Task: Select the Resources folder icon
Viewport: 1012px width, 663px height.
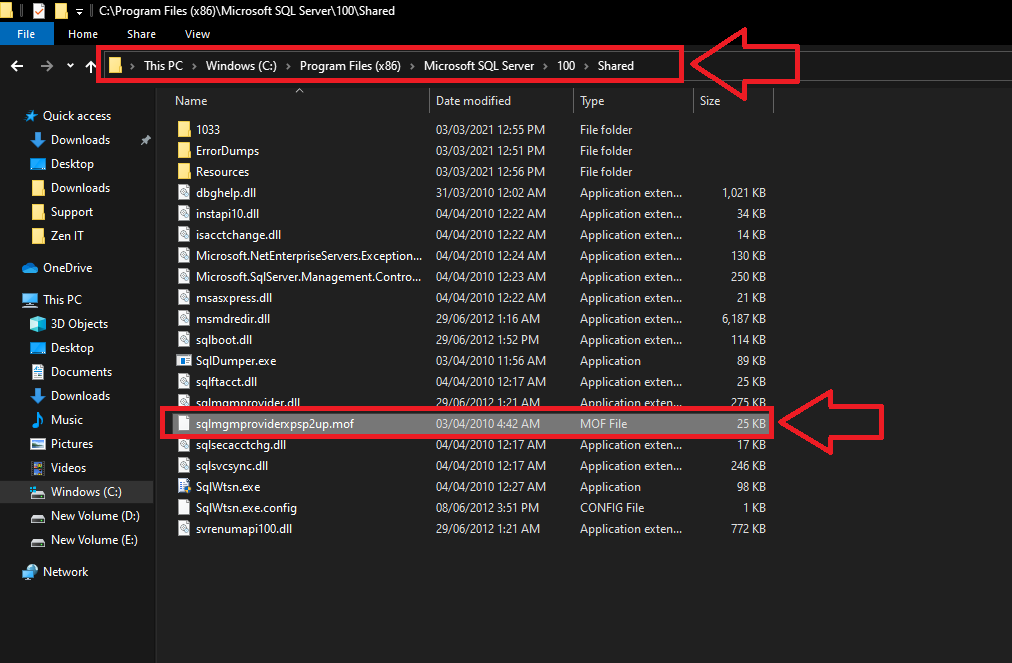Action: (184, 171)
